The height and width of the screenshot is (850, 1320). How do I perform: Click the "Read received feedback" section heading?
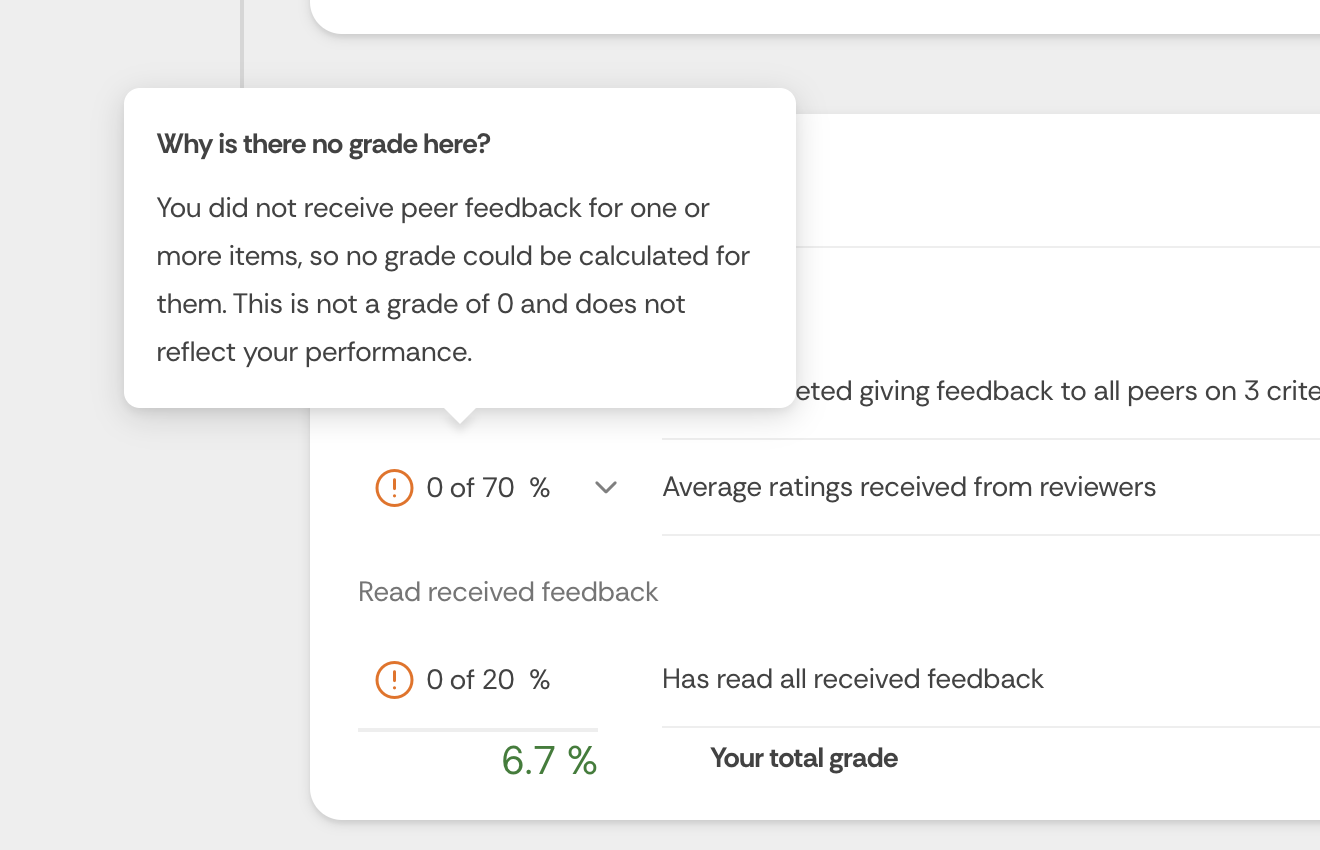tap(508, 592)
